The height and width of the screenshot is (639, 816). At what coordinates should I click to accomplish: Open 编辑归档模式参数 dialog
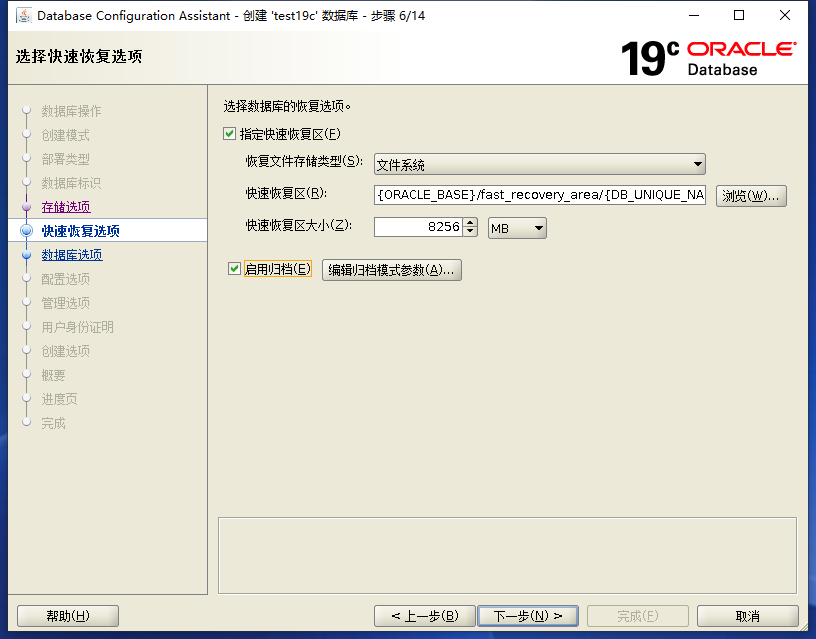(x=391, y=270)
